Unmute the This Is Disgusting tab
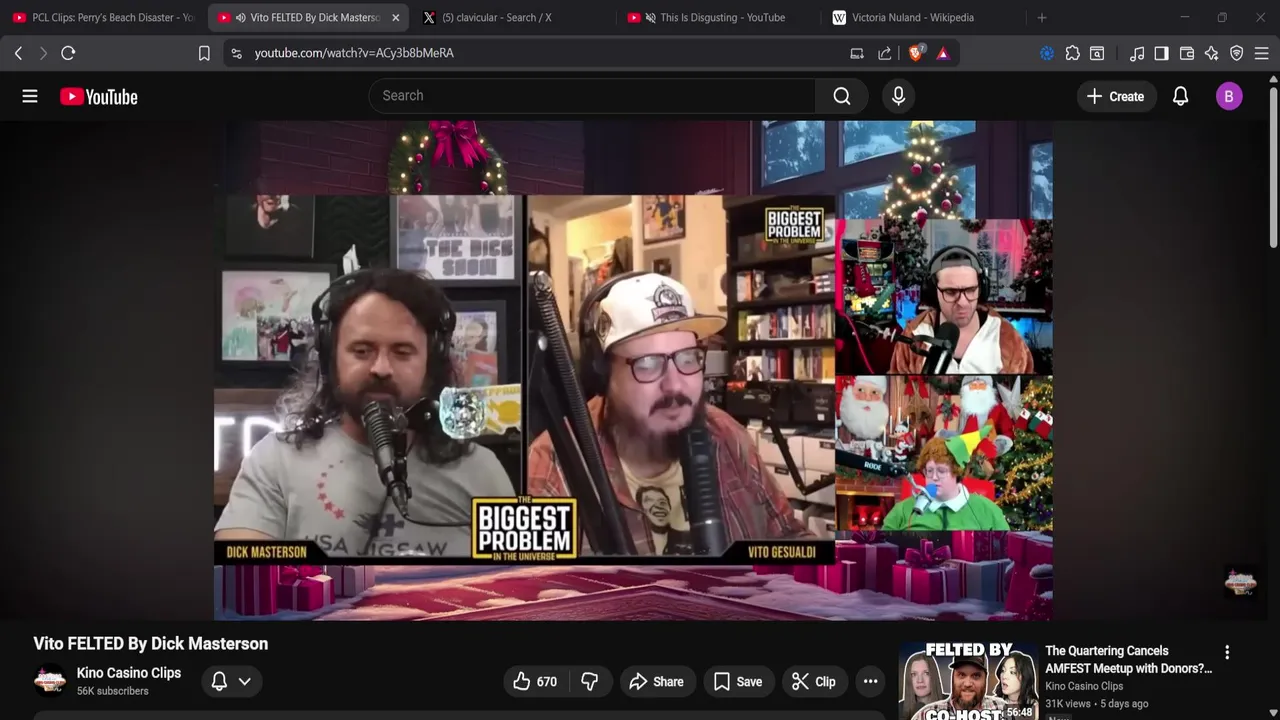This screenshot has height=720, width=1280. tap(651, 18)
